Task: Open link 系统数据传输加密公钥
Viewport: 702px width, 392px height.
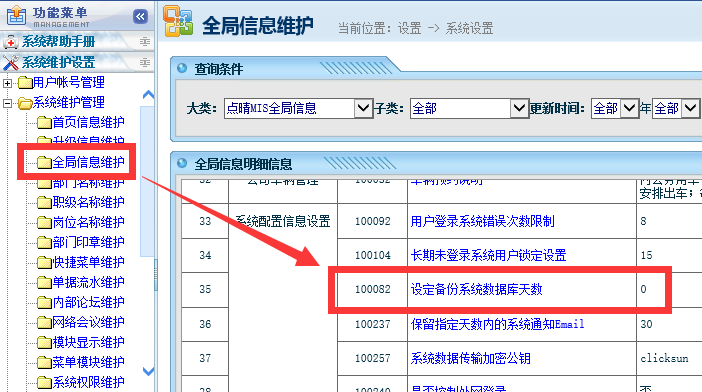Action: [x=471, y=358]
